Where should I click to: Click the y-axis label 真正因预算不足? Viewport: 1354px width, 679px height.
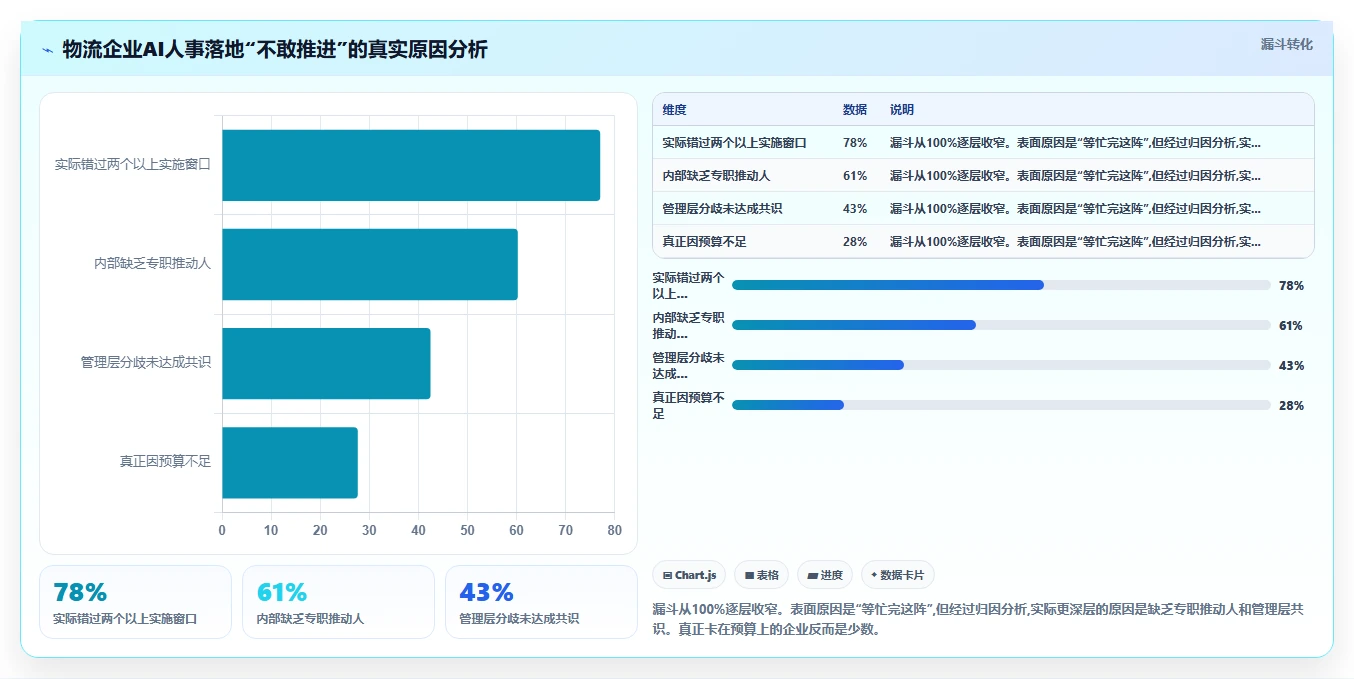point(166,462)
